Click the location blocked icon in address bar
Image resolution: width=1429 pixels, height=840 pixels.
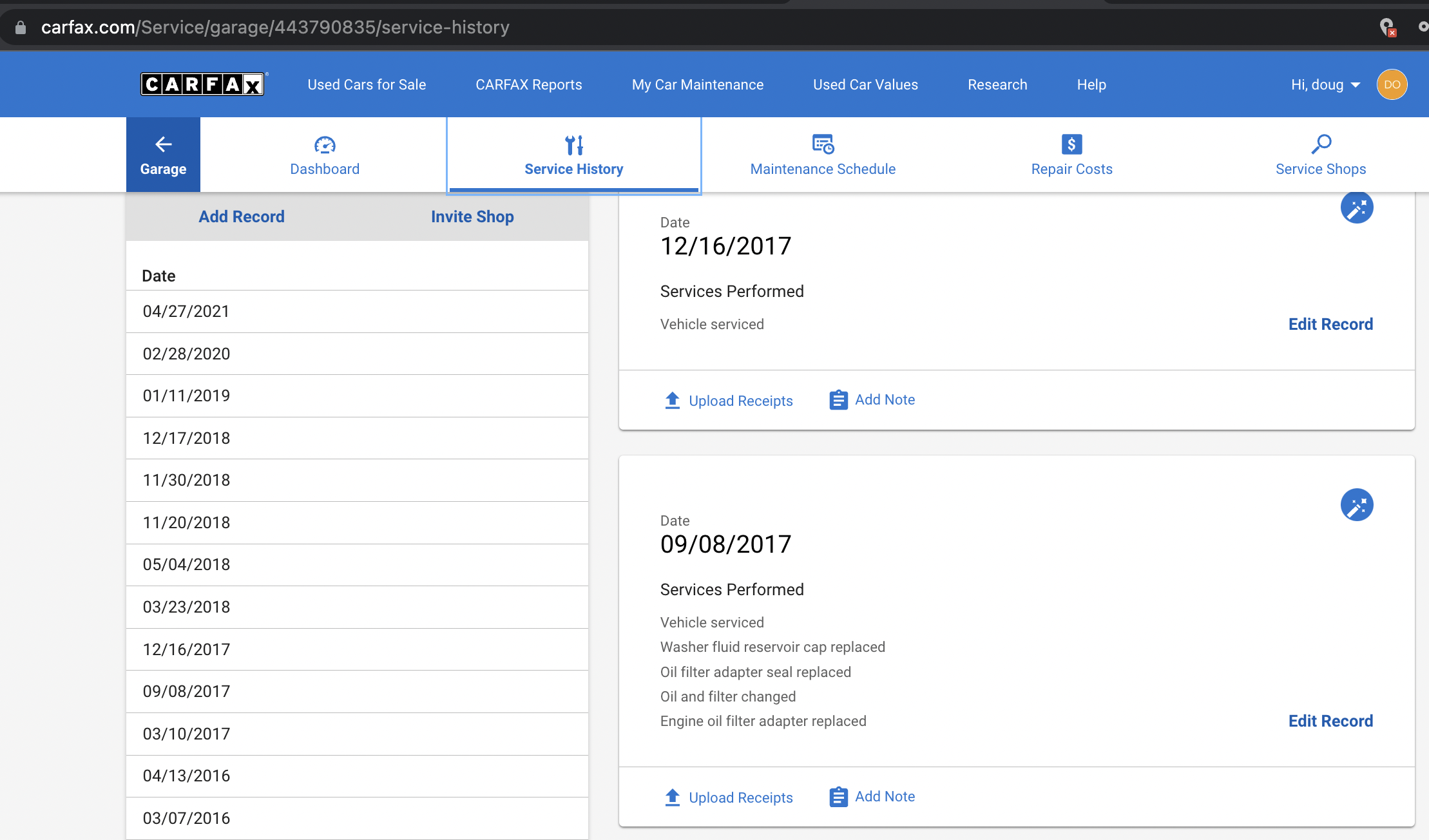point(1387,27)
